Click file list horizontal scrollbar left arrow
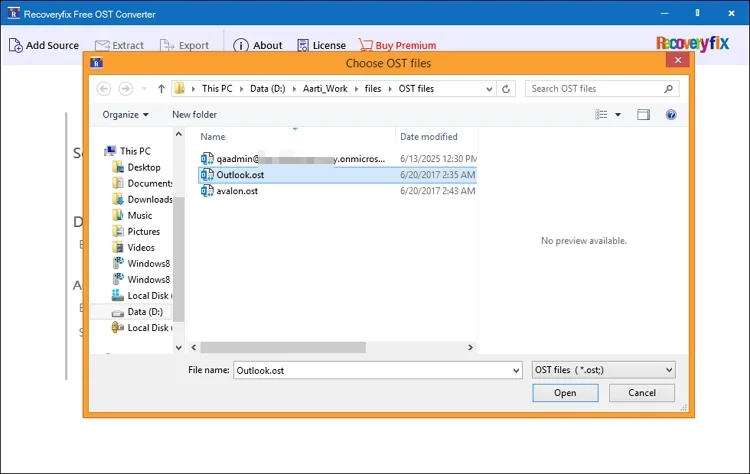 click(x=194, y=347)
